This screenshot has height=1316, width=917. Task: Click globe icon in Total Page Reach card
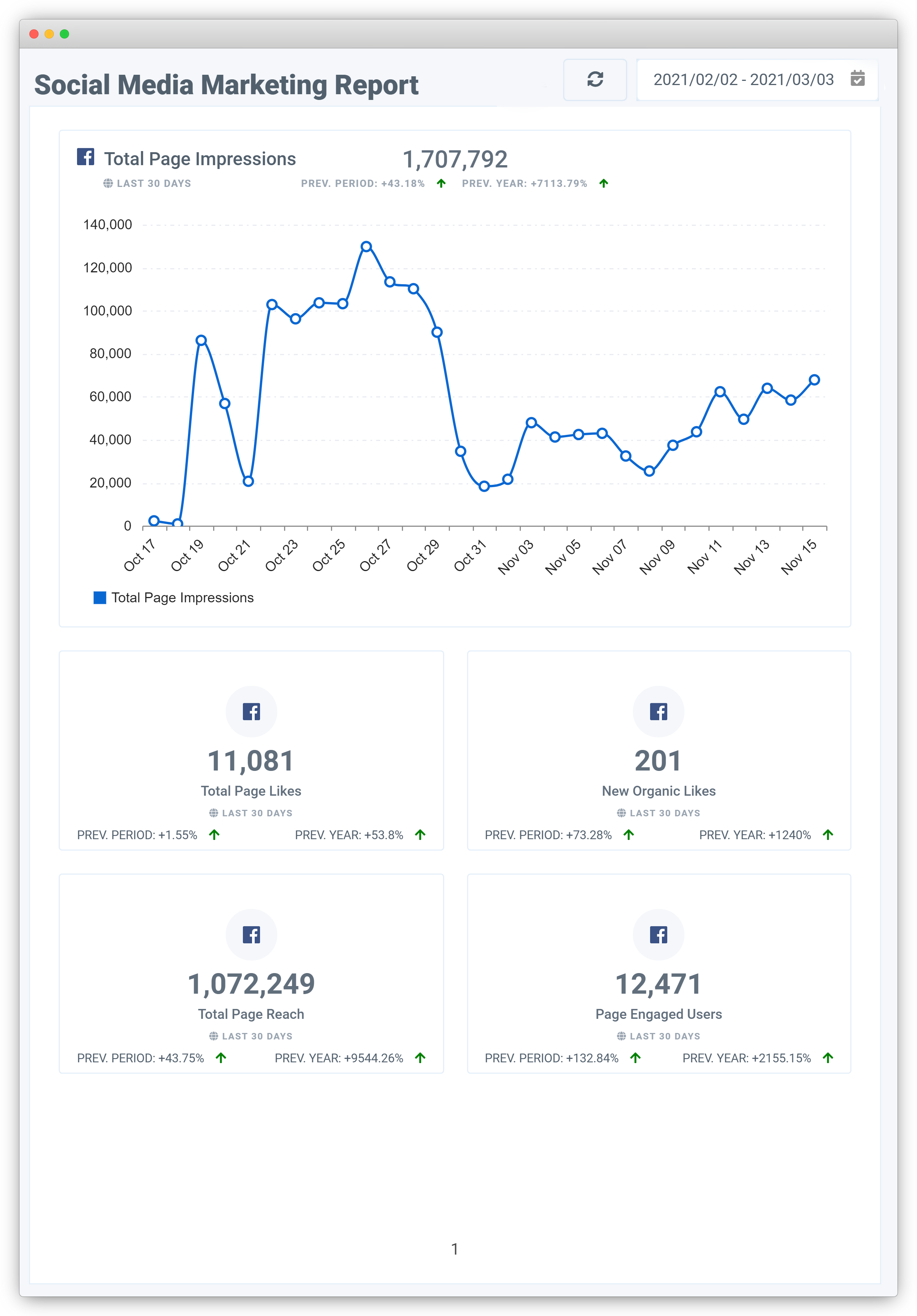pyautogui.click(x=214, y=1036)
